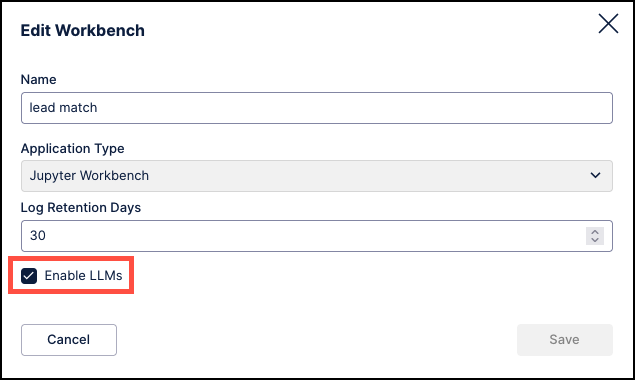Toggle the checkmark icon for LLMs

(x=29, y=276)
